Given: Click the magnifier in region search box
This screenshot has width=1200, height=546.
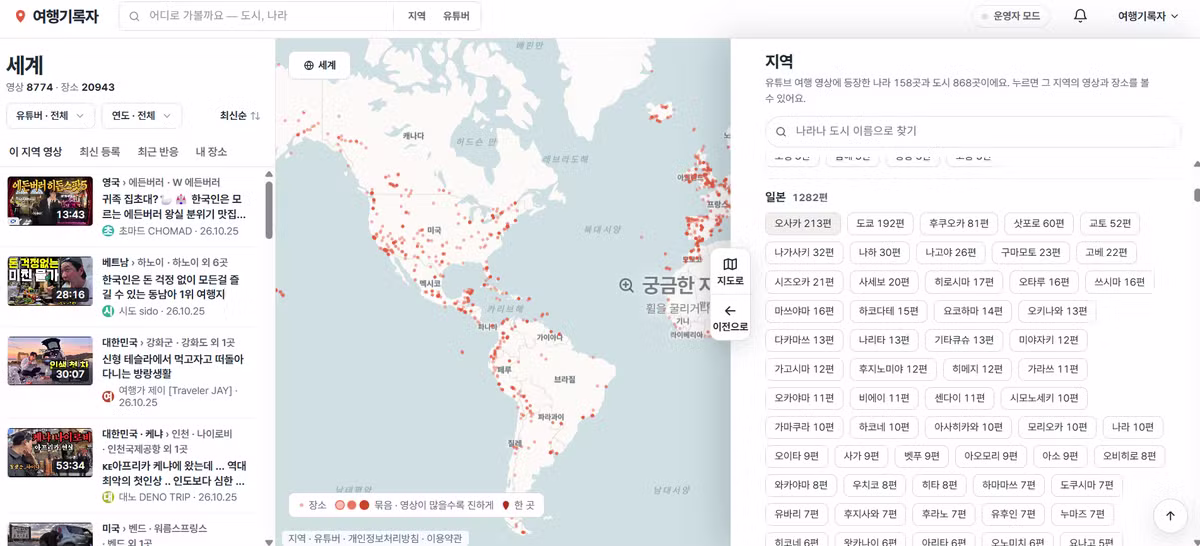Looking at the screenshot, I should pos(781,131).
